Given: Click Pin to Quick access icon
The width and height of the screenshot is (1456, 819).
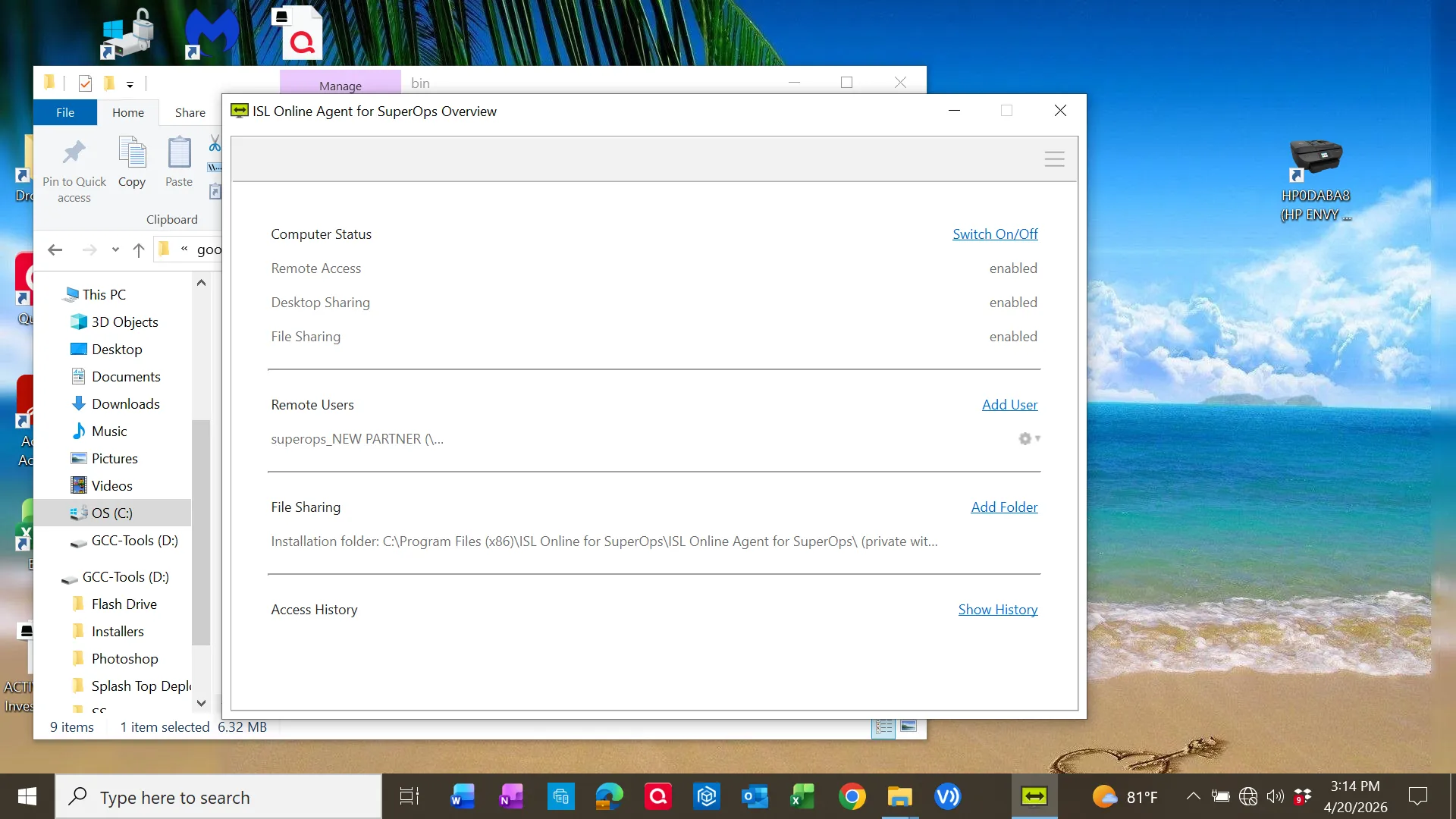Looking at the screenshot, I should (x=74, y=154).
